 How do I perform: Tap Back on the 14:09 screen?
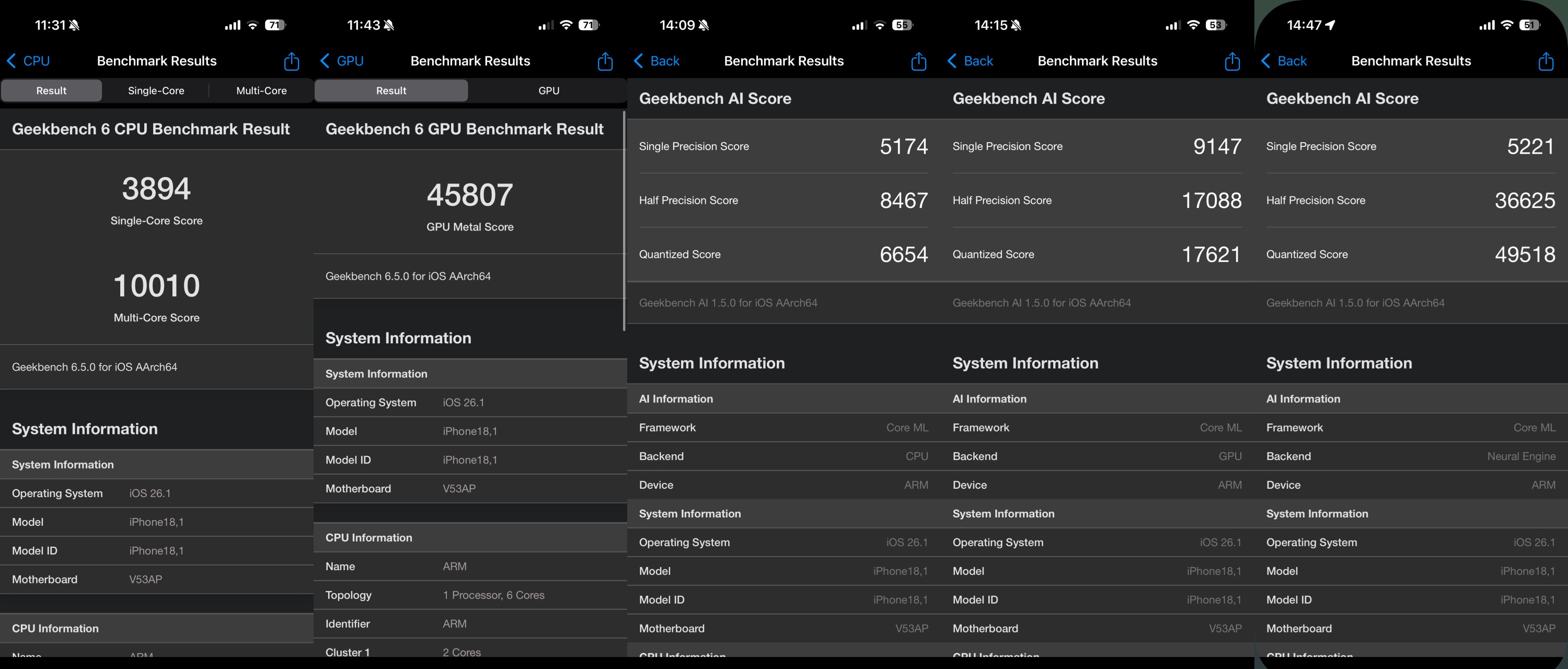656,61
